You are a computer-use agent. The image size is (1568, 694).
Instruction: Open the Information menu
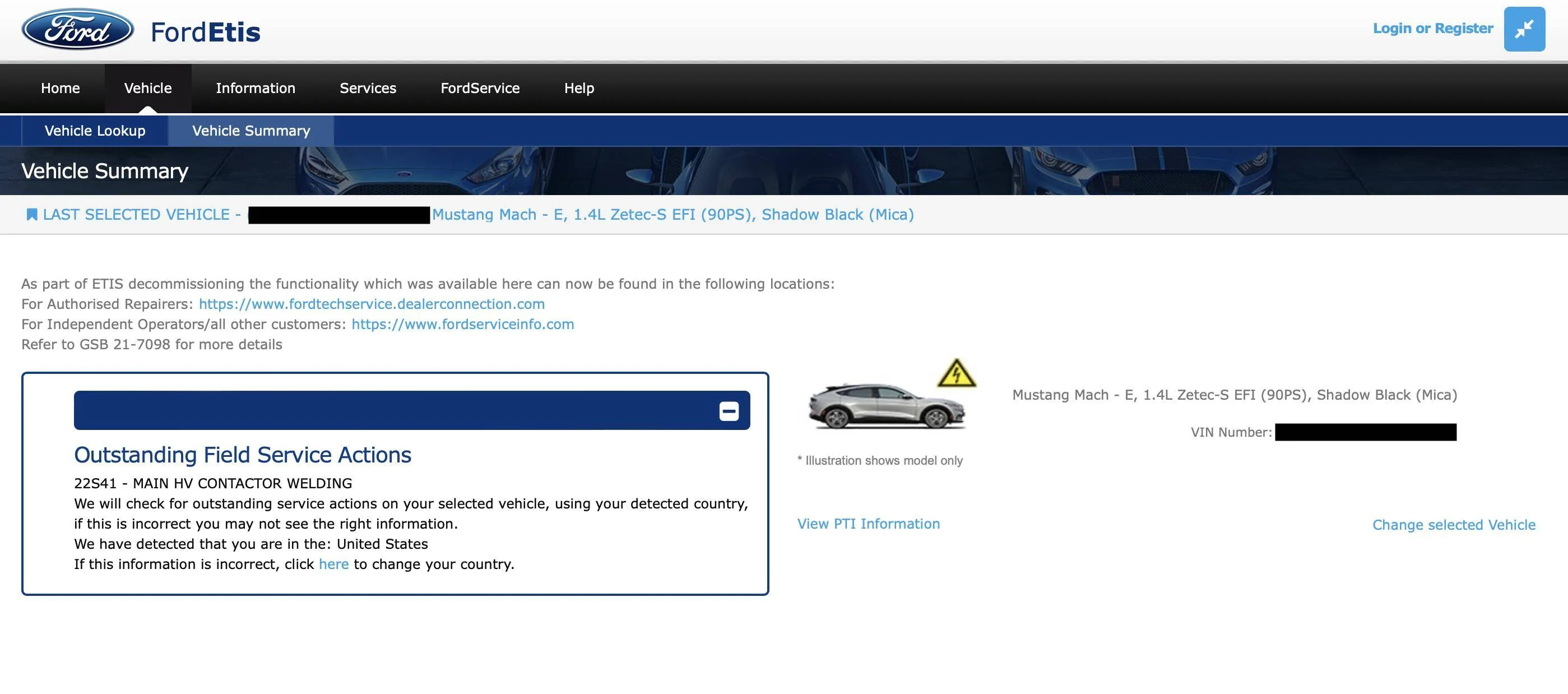256,88
